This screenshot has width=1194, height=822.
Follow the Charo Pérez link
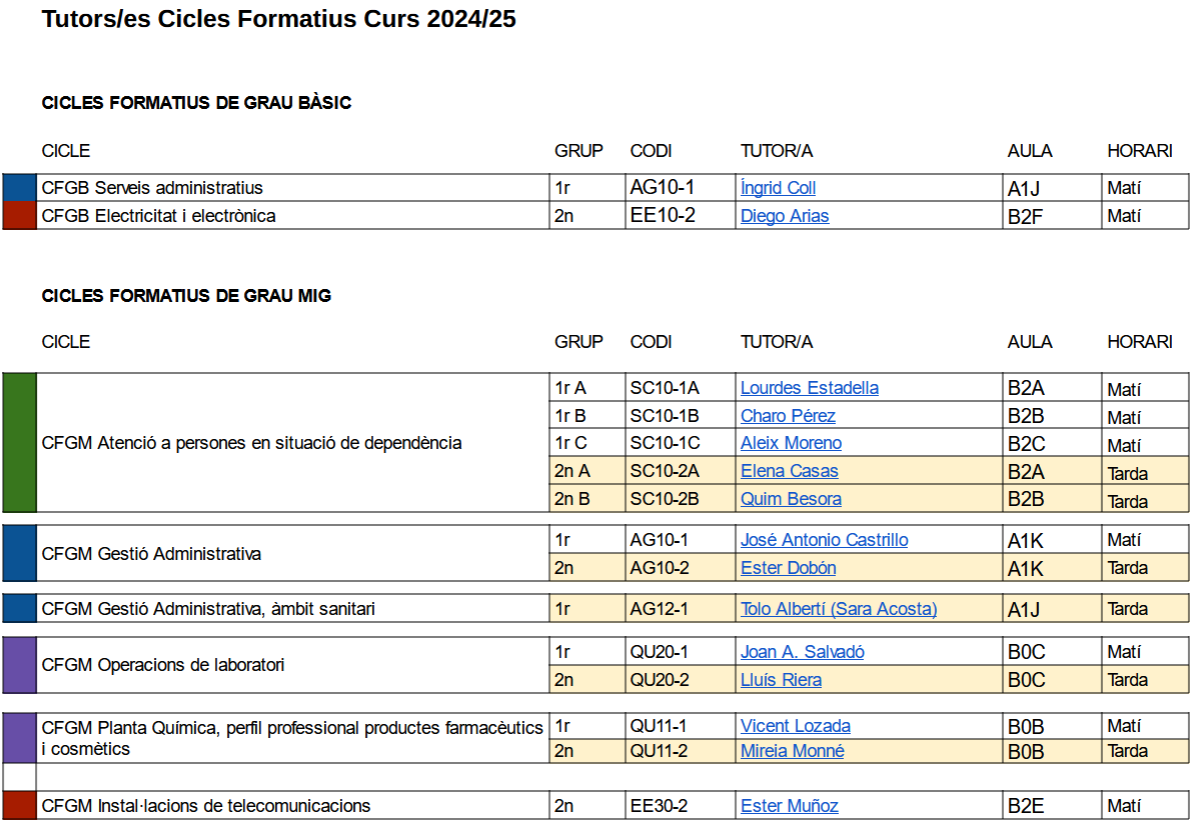787,416
